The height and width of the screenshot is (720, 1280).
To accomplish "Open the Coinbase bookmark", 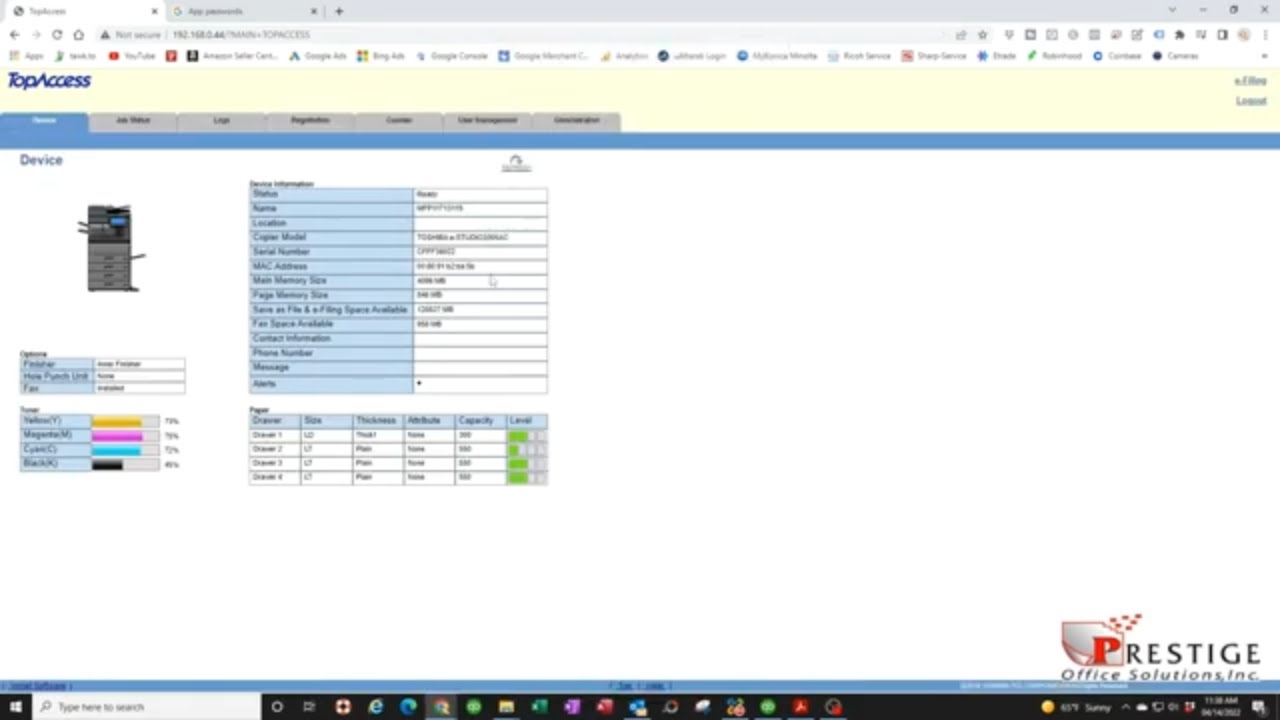I will coord(1117,56).
